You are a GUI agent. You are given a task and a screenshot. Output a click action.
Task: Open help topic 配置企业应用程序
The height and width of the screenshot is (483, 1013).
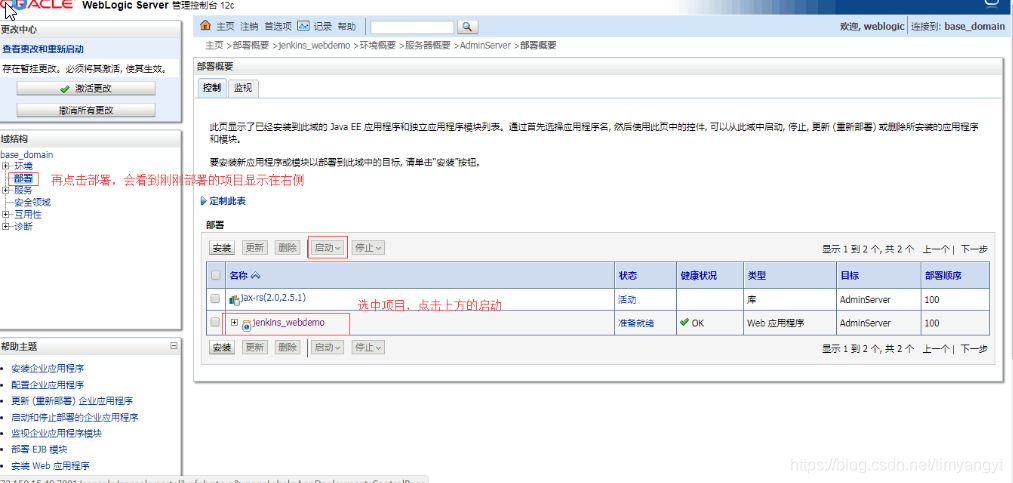pyautogui.click(x=48, y=385)
